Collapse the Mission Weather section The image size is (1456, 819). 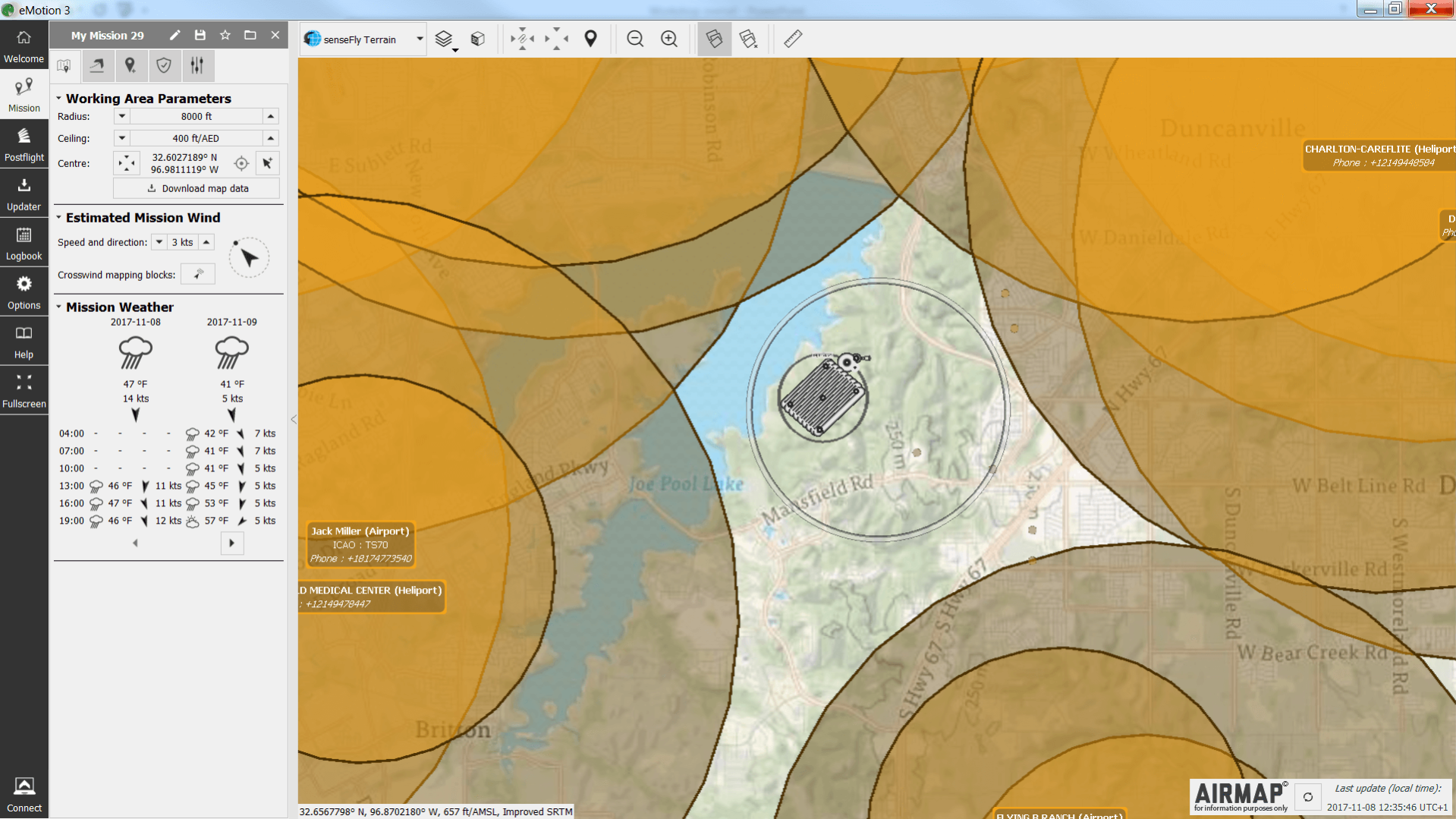click(x=59, y=307)
